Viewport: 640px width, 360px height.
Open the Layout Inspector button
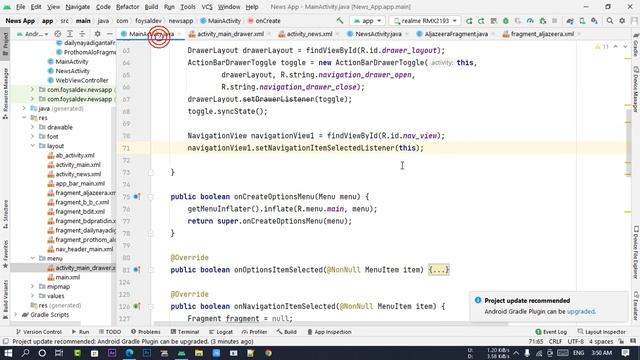[602, 332]
